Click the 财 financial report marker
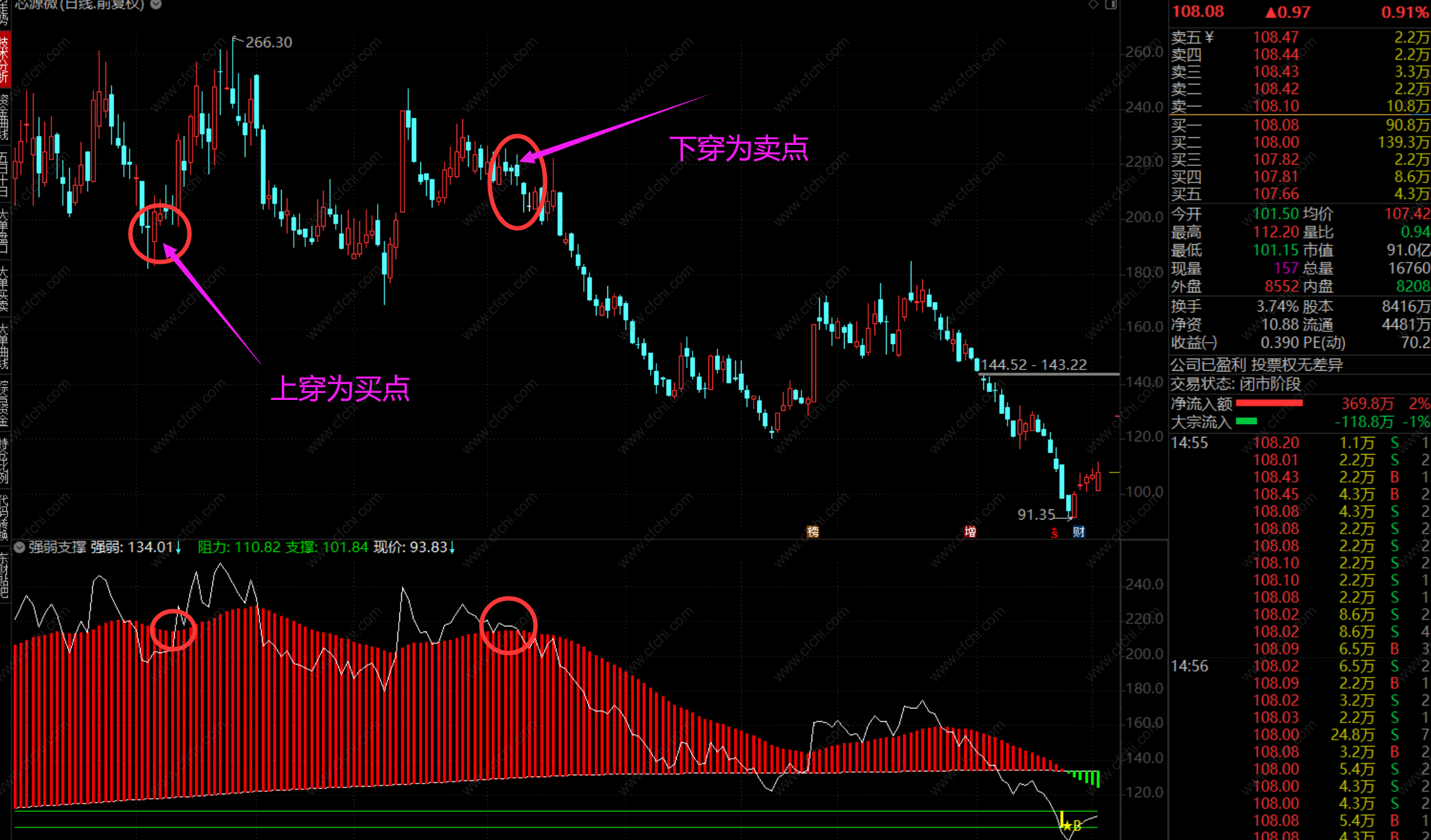 (x=1079, y=532)
